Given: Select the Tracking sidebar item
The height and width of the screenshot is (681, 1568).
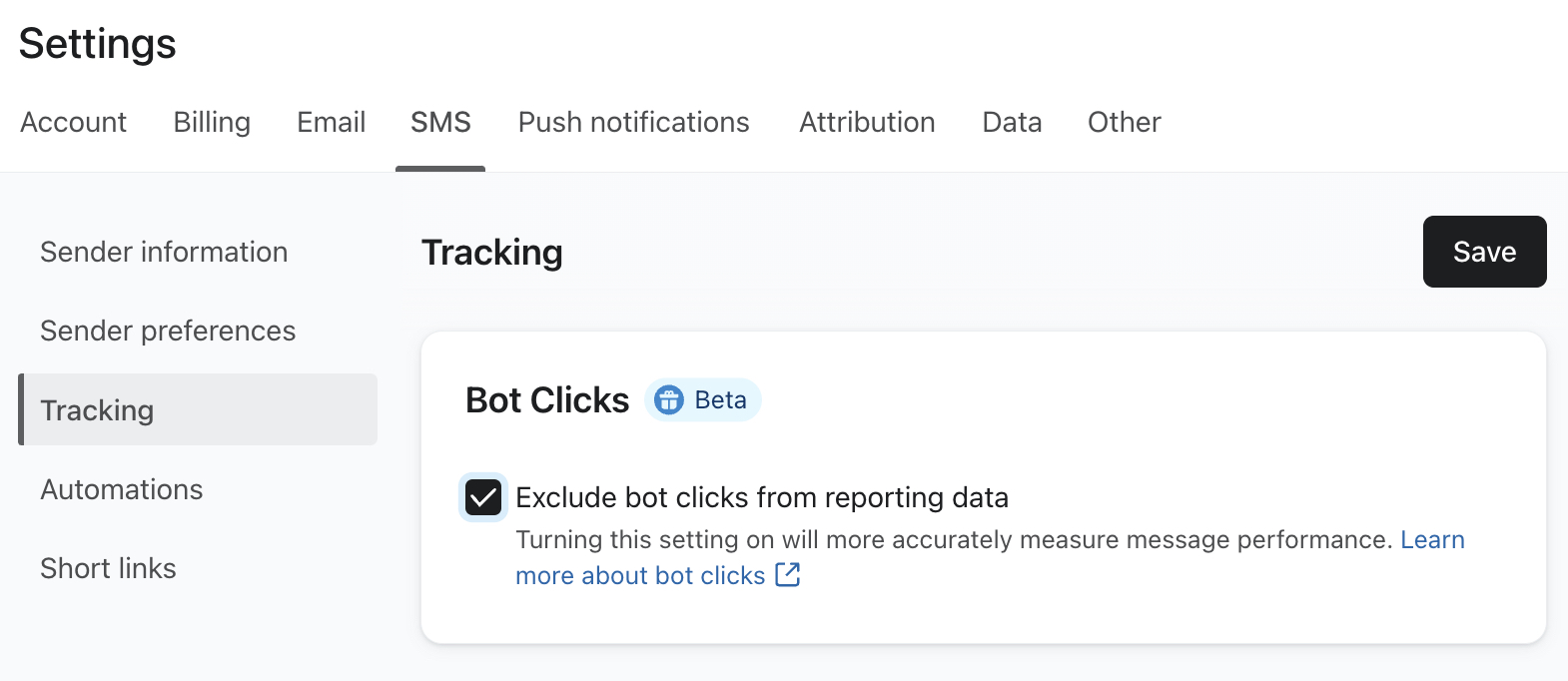Looking at the screenshot, I should coord(97,409).
